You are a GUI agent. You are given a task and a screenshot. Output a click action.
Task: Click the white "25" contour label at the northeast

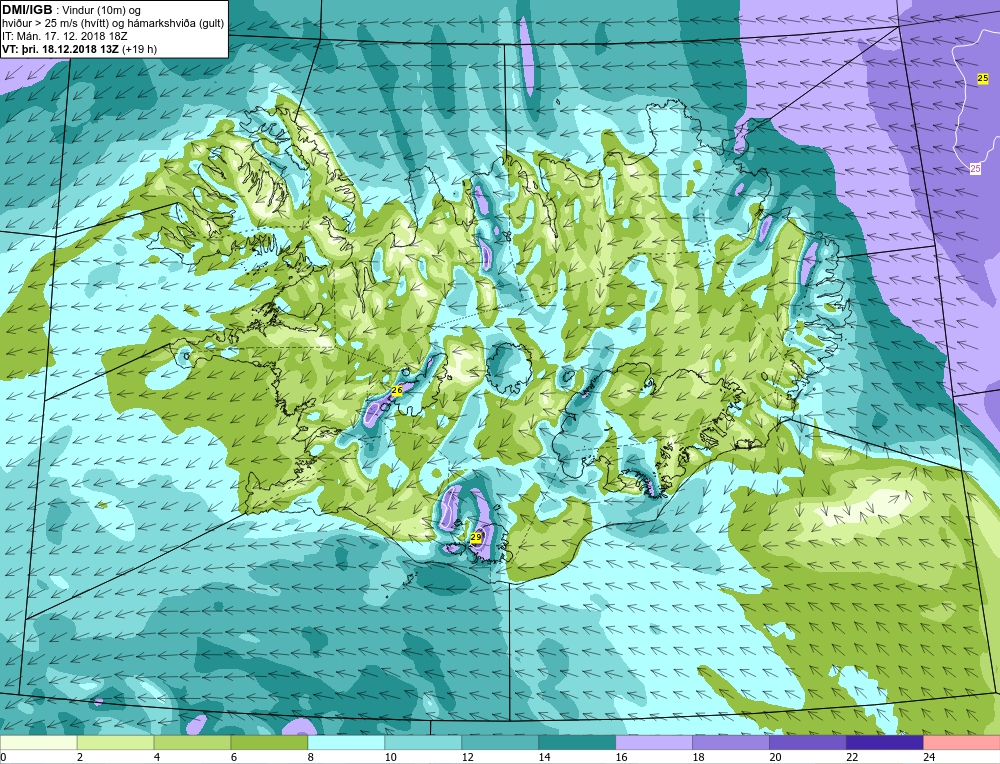[975, 168]
